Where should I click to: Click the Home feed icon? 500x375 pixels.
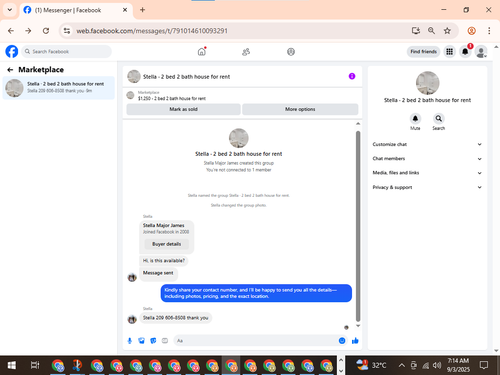202,52
